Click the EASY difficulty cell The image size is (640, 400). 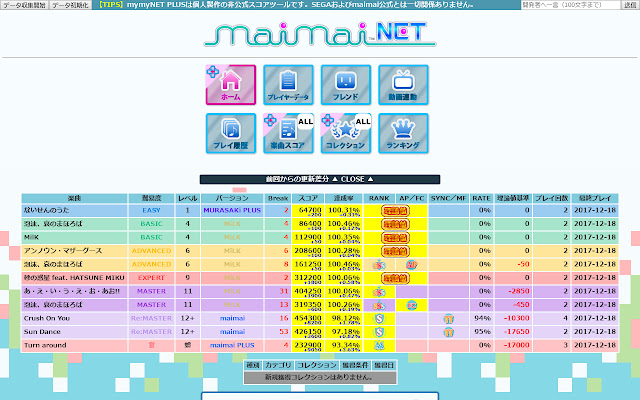pyautogui.click(x=151, y=211)
